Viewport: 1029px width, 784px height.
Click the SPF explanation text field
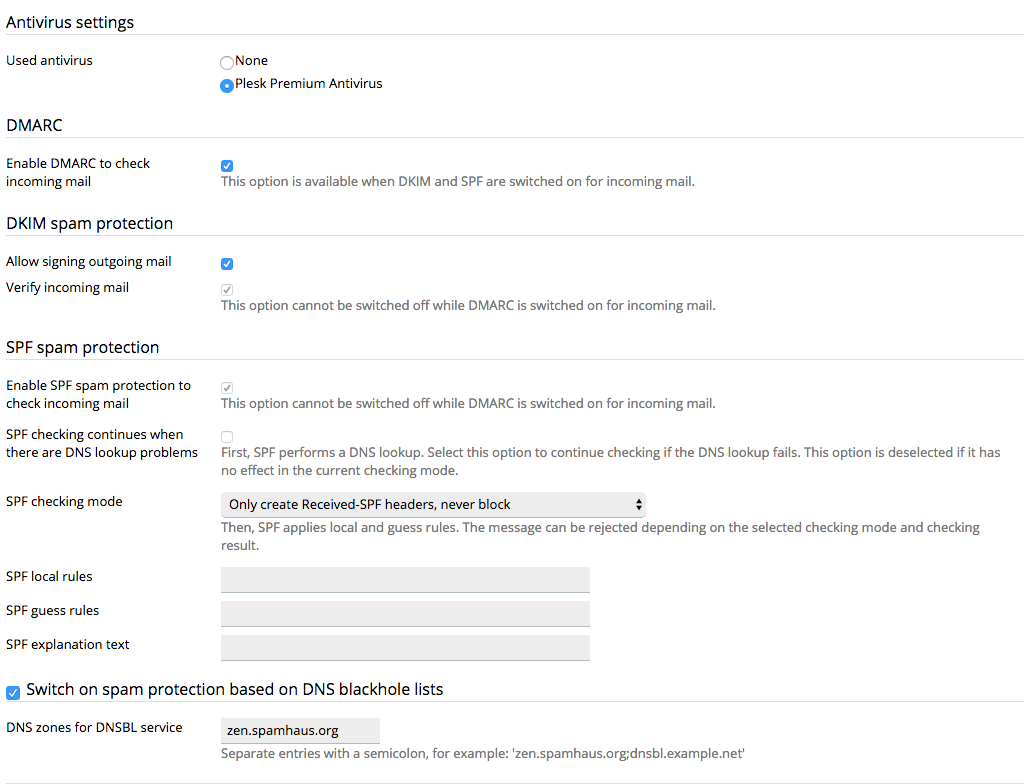(x=405, y=647)
